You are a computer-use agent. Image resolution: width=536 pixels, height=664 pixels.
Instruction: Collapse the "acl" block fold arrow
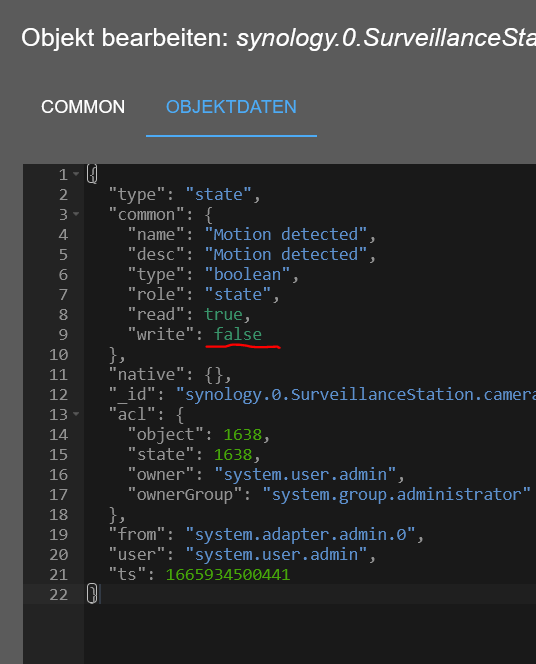point(76,414)
